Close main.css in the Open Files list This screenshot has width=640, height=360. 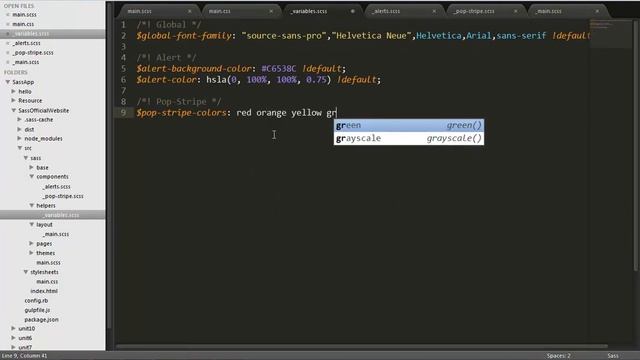(x=7, y=24)
